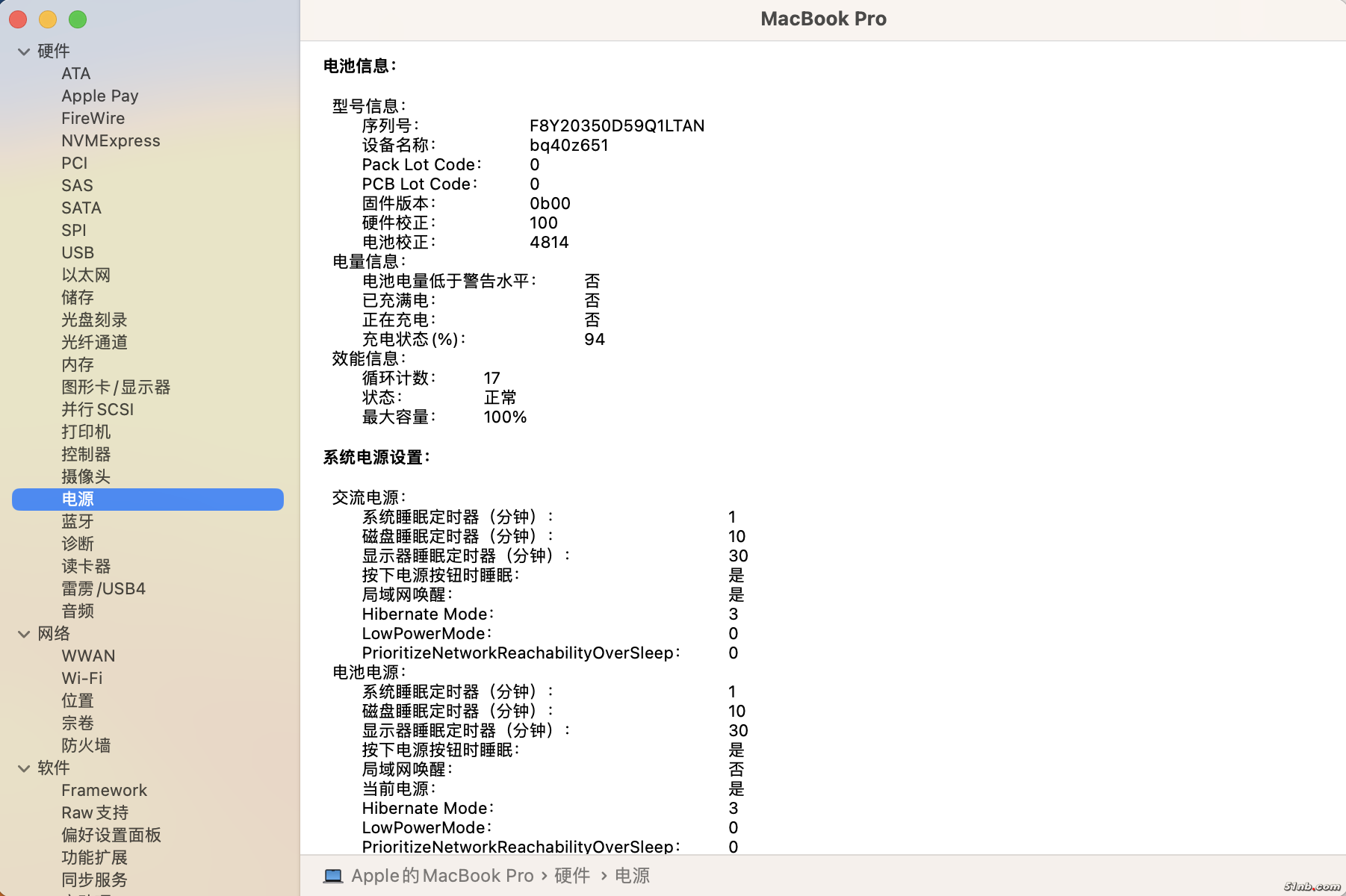
Task: Select the battery serial number value
Action: 617,126
